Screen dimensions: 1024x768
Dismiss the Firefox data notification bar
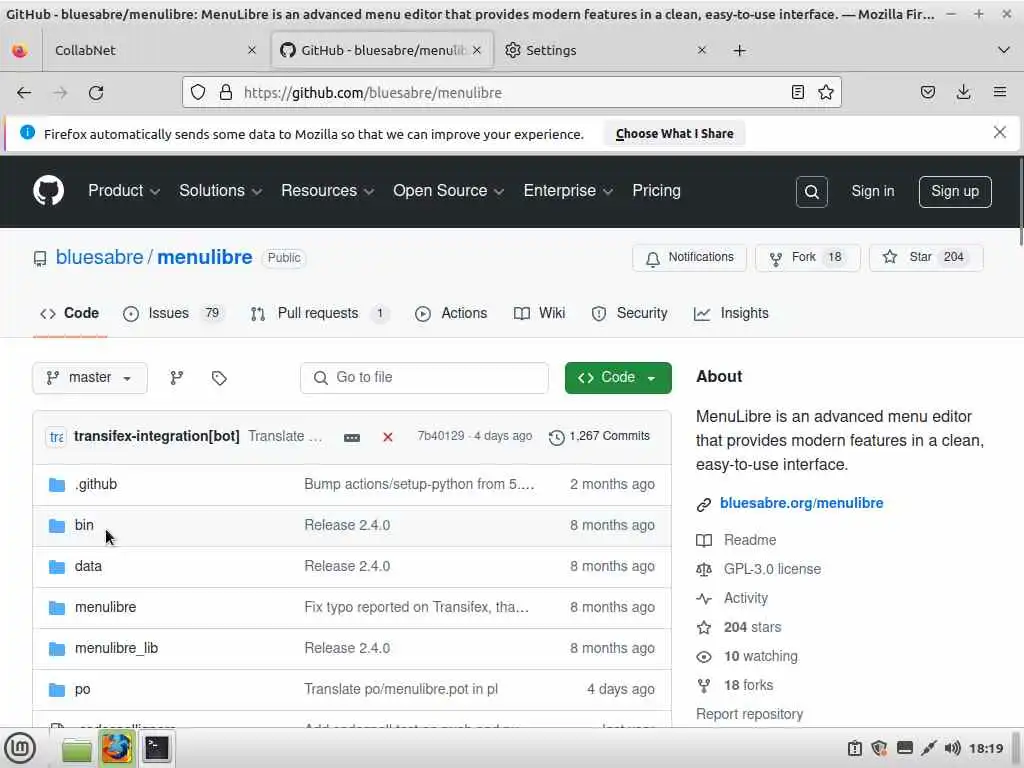coord(999,133)
